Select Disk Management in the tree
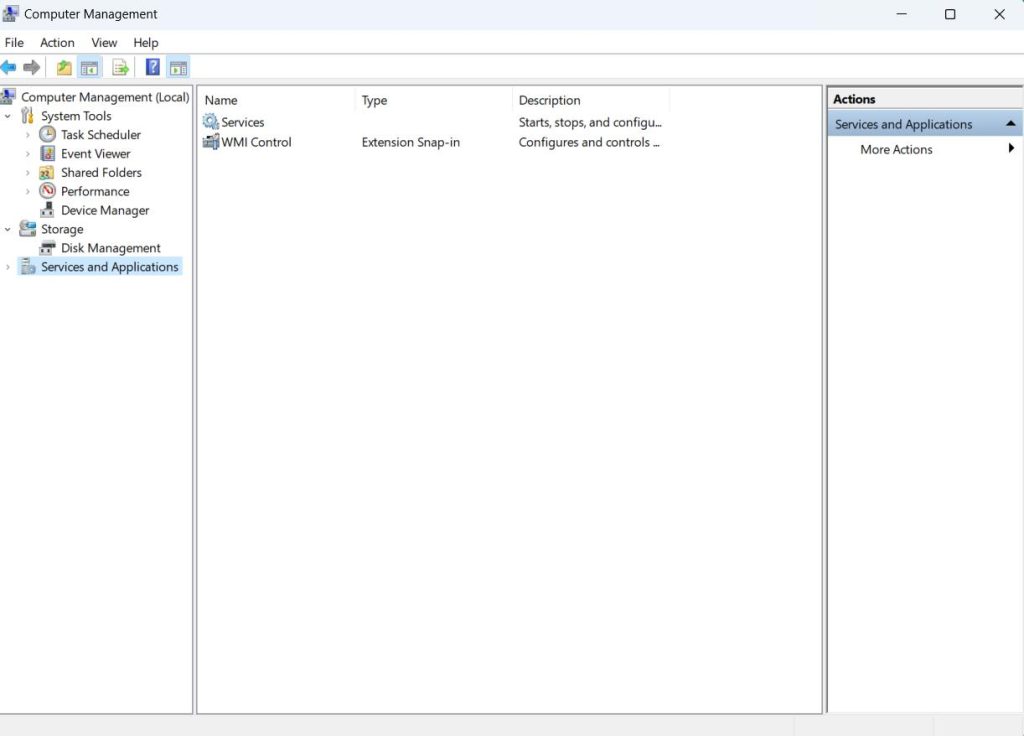The image size is (1024, 736). point(110,248)
